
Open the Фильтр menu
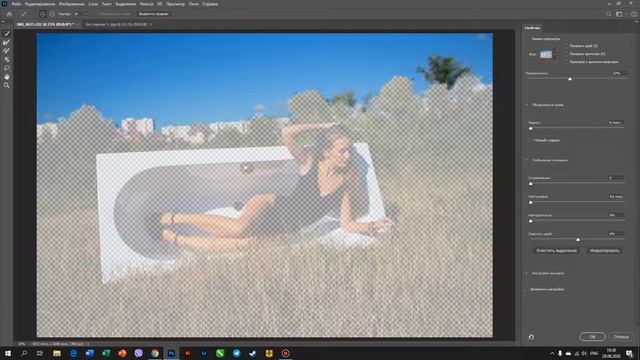[147, 4]
